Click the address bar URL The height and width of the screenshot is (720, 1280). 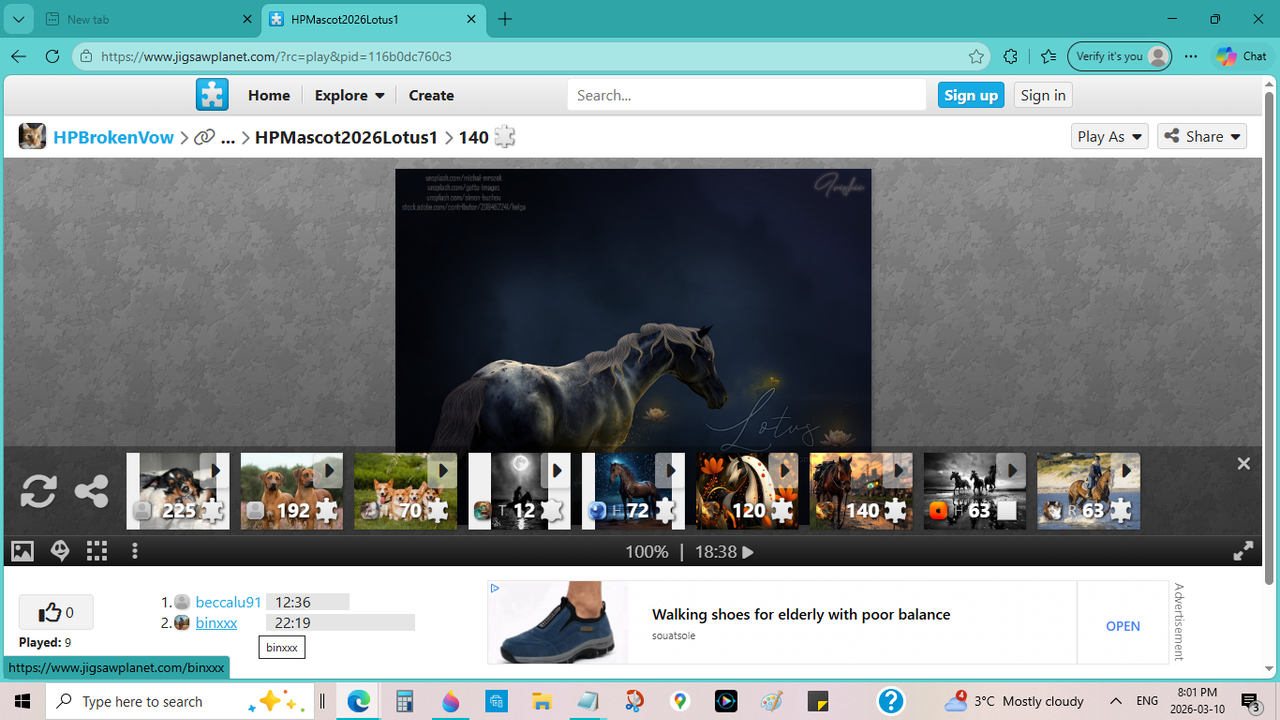tap(276, 57)
